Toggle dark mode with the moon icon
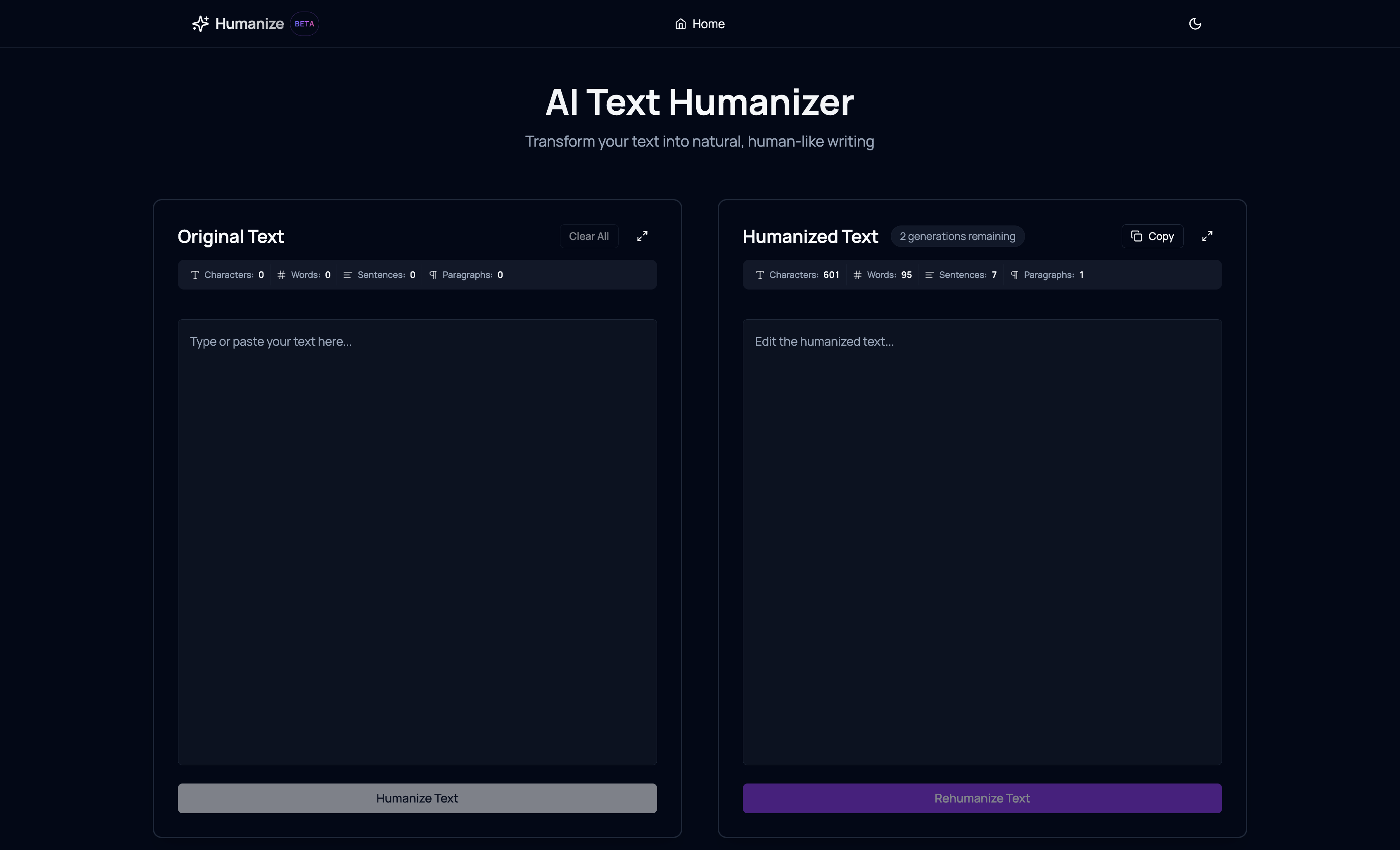The image size is (1400, 850). pyautogui.click(x=1195, y=23)
